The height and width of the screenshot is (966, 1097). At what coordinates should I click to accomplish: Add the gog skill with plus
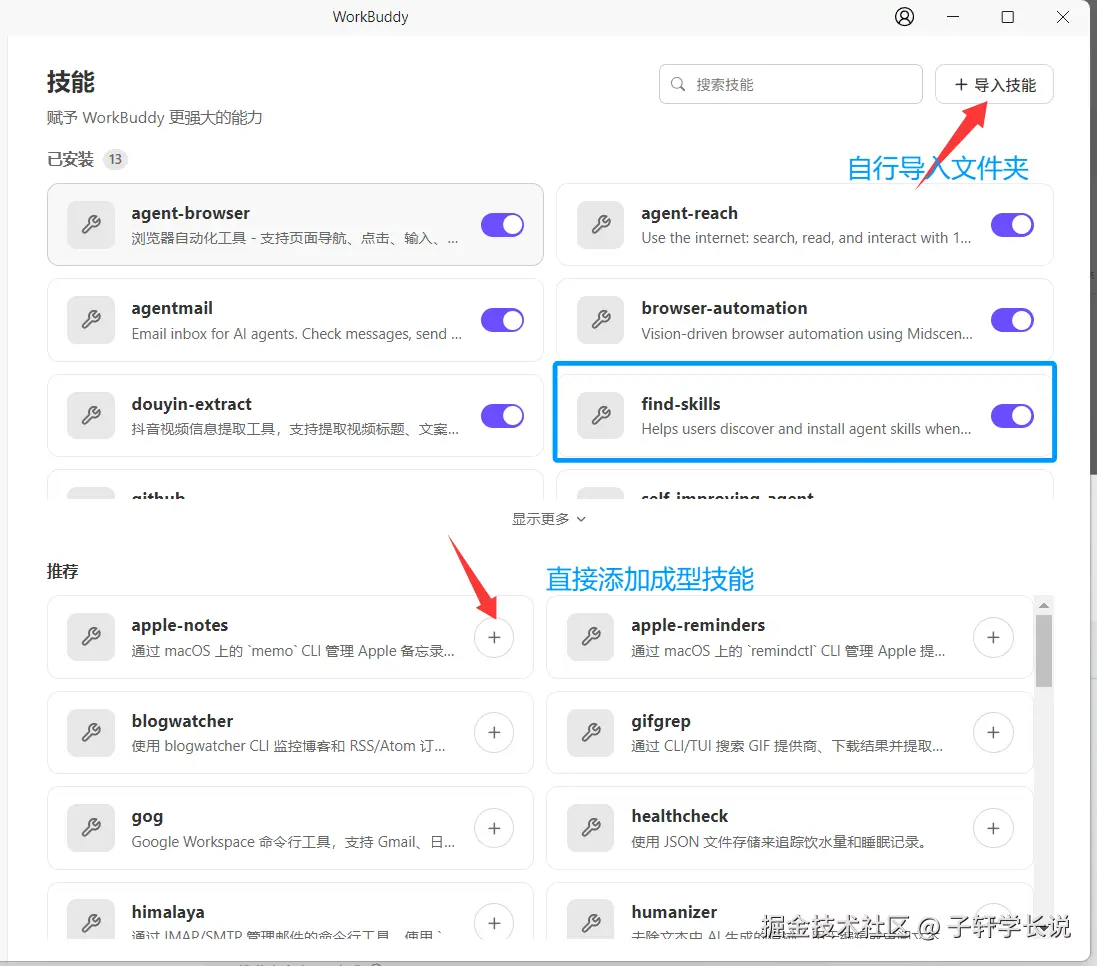pos(494,828)
